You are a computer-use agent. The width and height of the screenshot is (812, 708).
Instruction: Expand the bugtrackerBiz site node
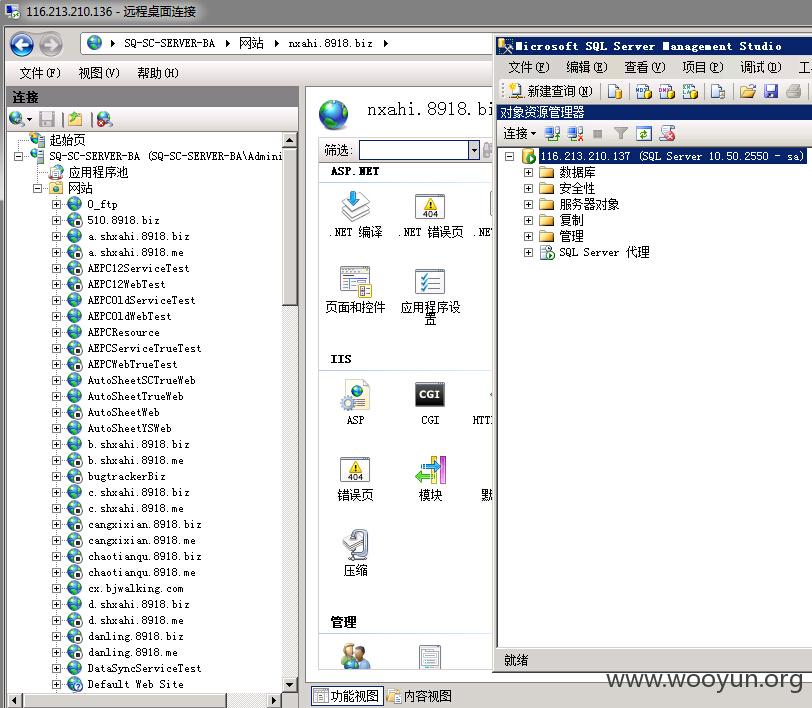click(56, 476)
